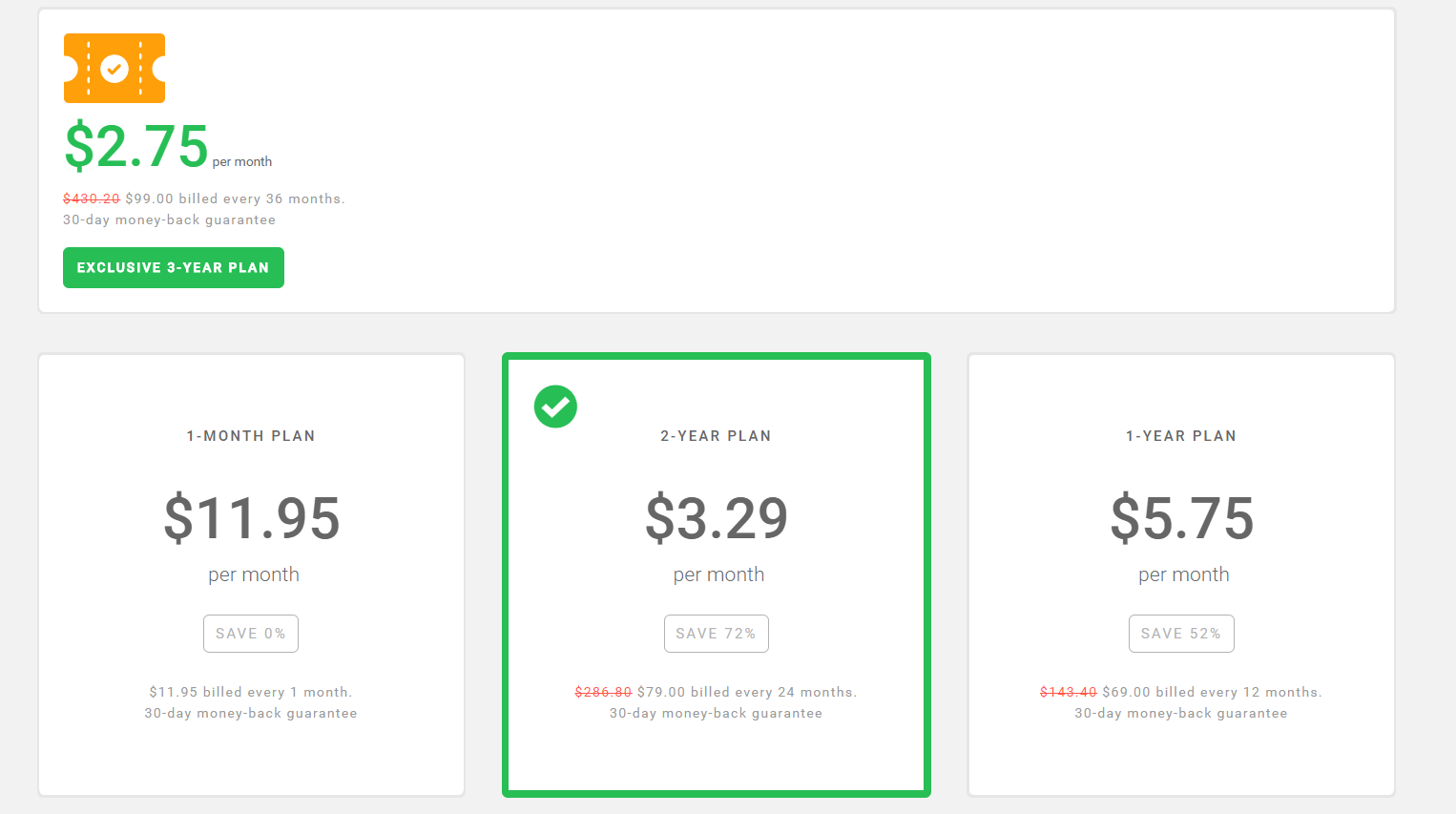Click the struck-through $286.80 price
The image size is (1456, 814).
point(604,692)
